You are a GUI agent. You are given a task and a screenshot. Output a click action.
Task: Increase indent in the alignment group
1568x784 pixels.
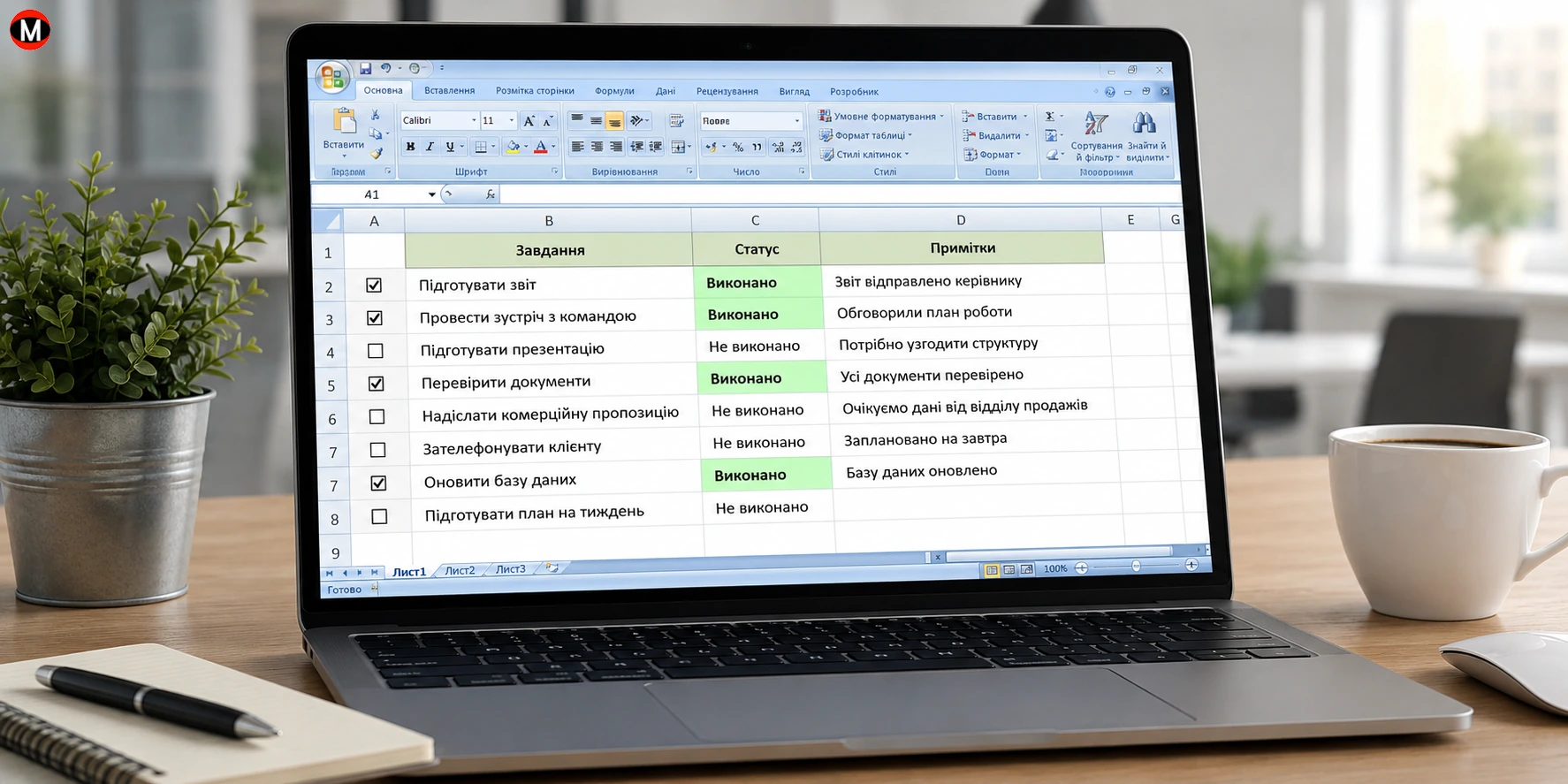pyautogui.click(x=656, y=147)
